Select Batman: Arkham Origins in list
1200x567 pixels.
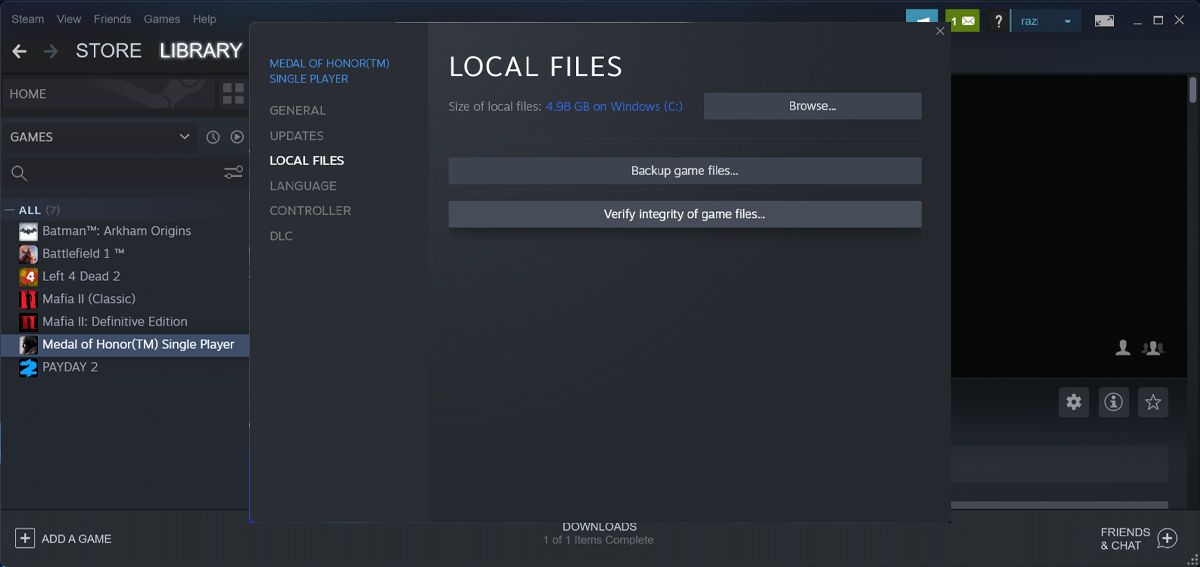116,231
